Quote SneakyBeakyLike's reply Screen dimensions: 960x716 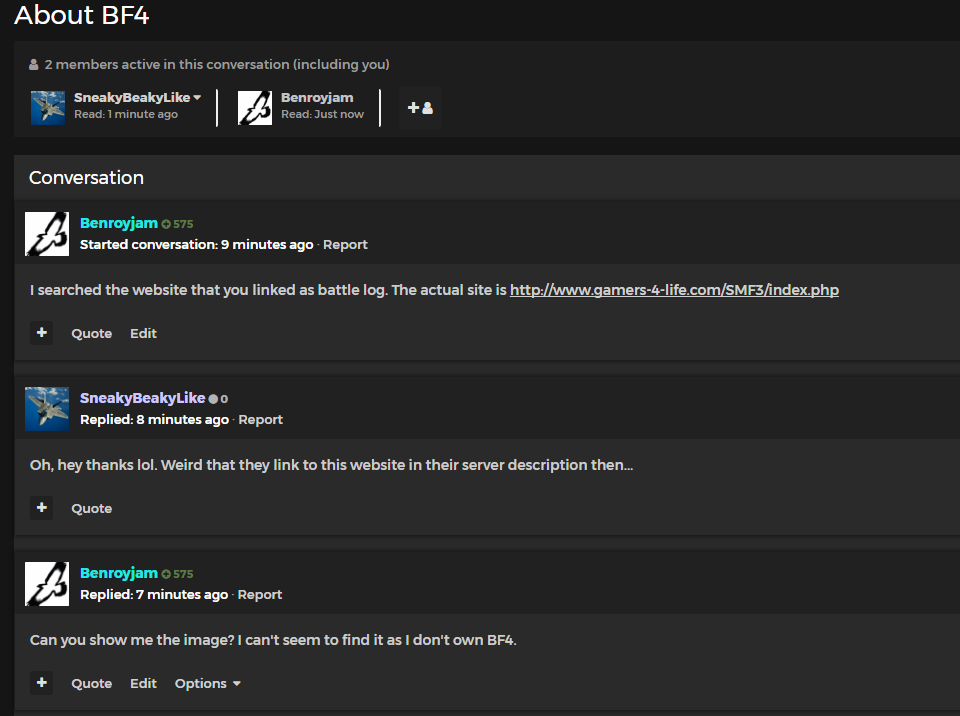pos(91,509)
